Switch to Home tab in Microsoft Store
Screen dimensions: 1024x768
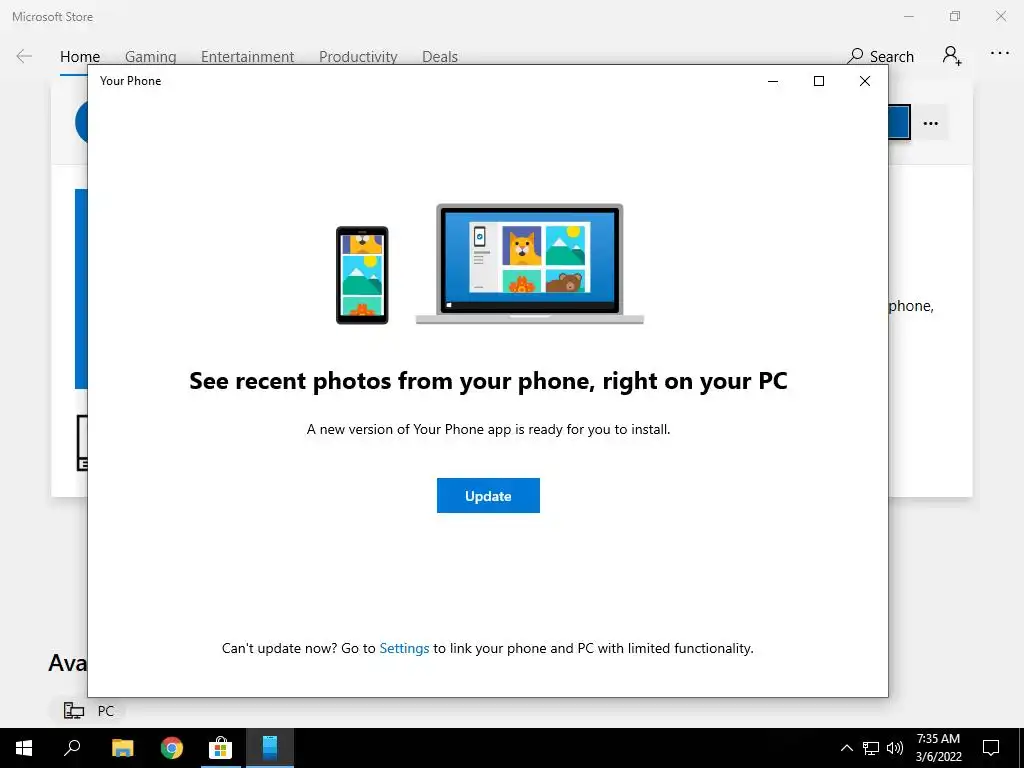pos(80,57)
